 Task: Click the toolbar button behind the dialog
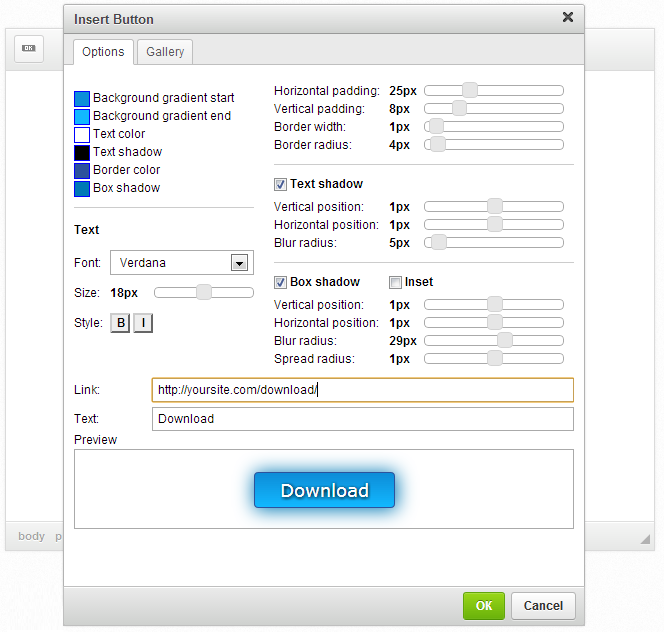pyautogui.click(x=29, y=48)
